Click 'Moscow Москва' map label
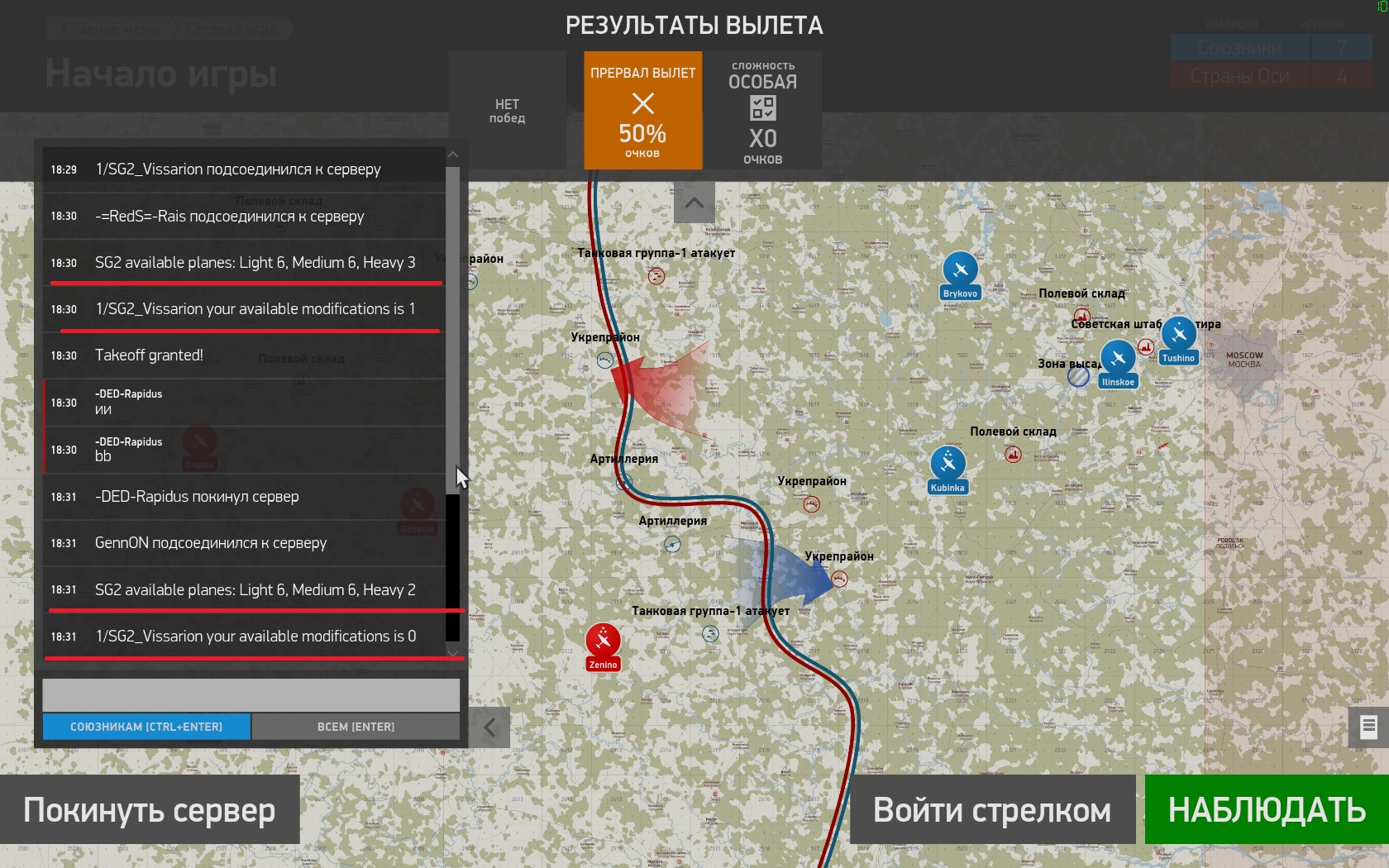 1244,360
